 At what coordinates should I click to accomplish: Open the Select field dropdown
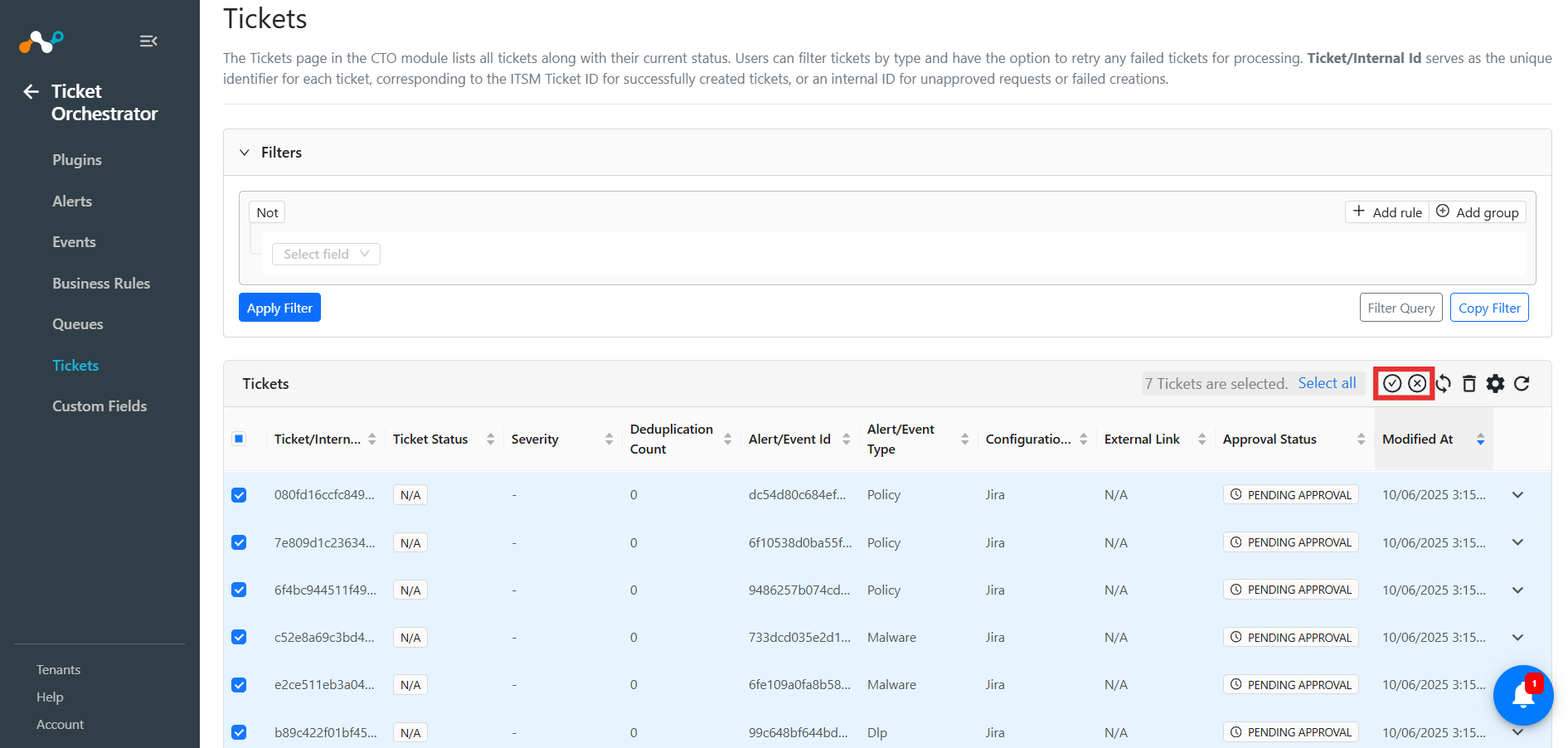[326, 255]
